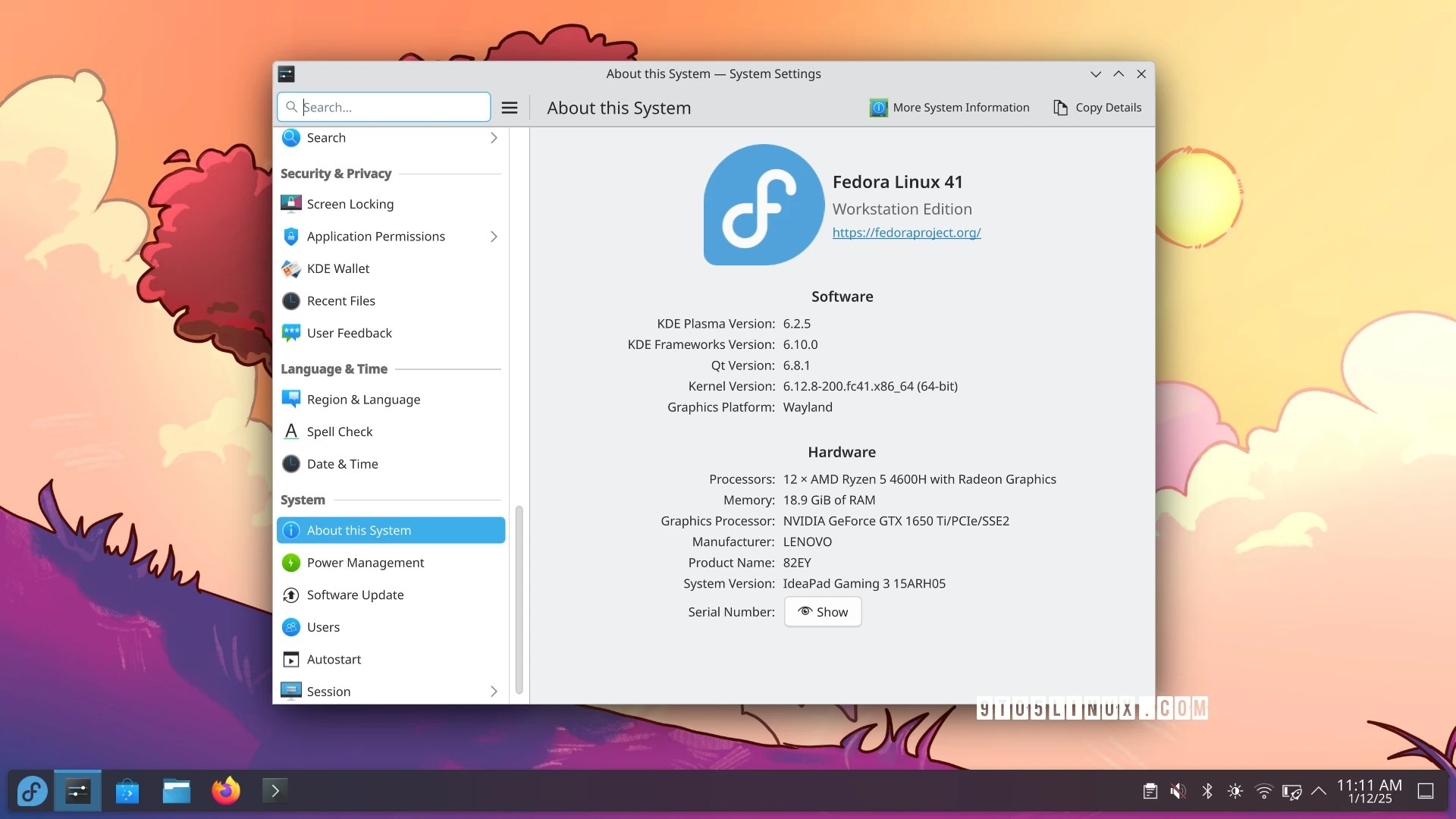Open the hamburger menu beside search
Viewport: 1456px width, 819px height.
click(x=510, y=108)
